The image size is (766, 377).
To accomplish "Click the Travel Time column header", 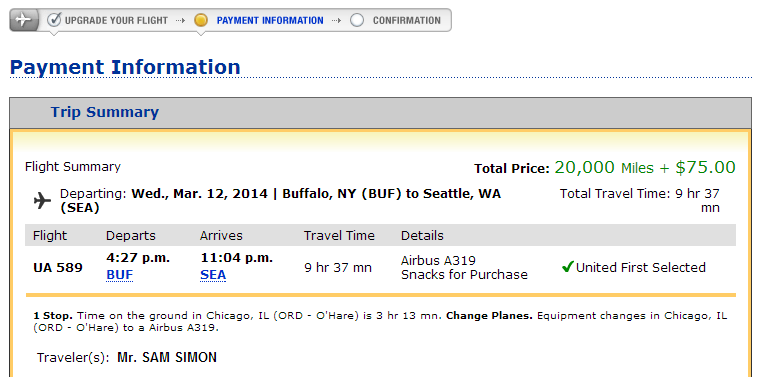I will [339, 235].
